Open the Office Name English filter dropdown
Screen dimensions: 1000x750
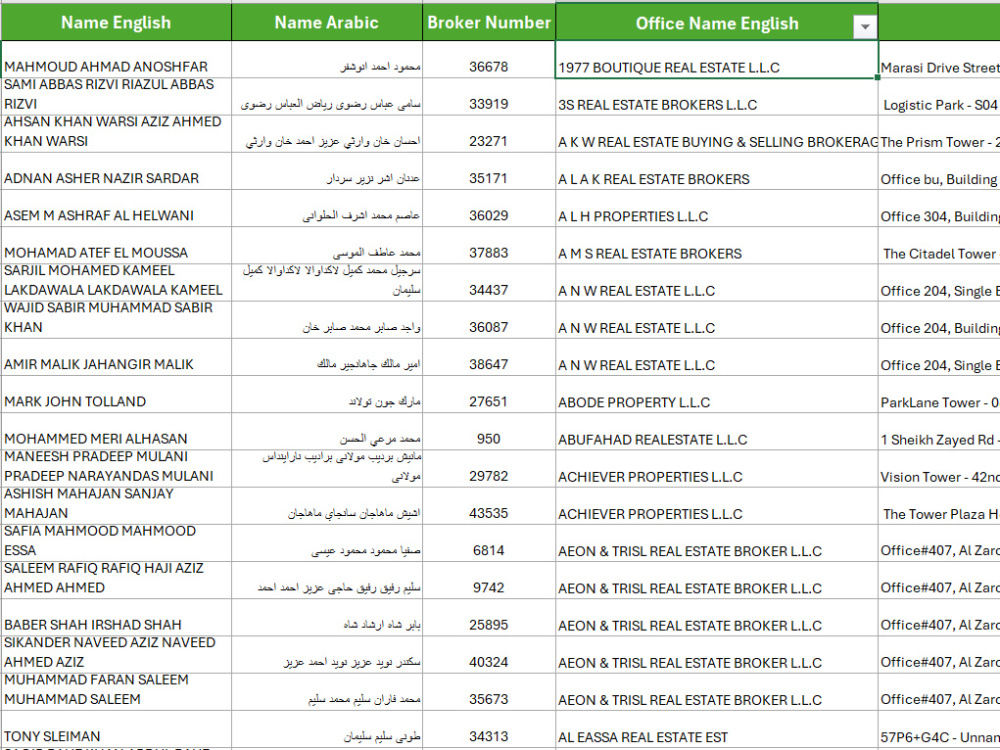[865, 27]
